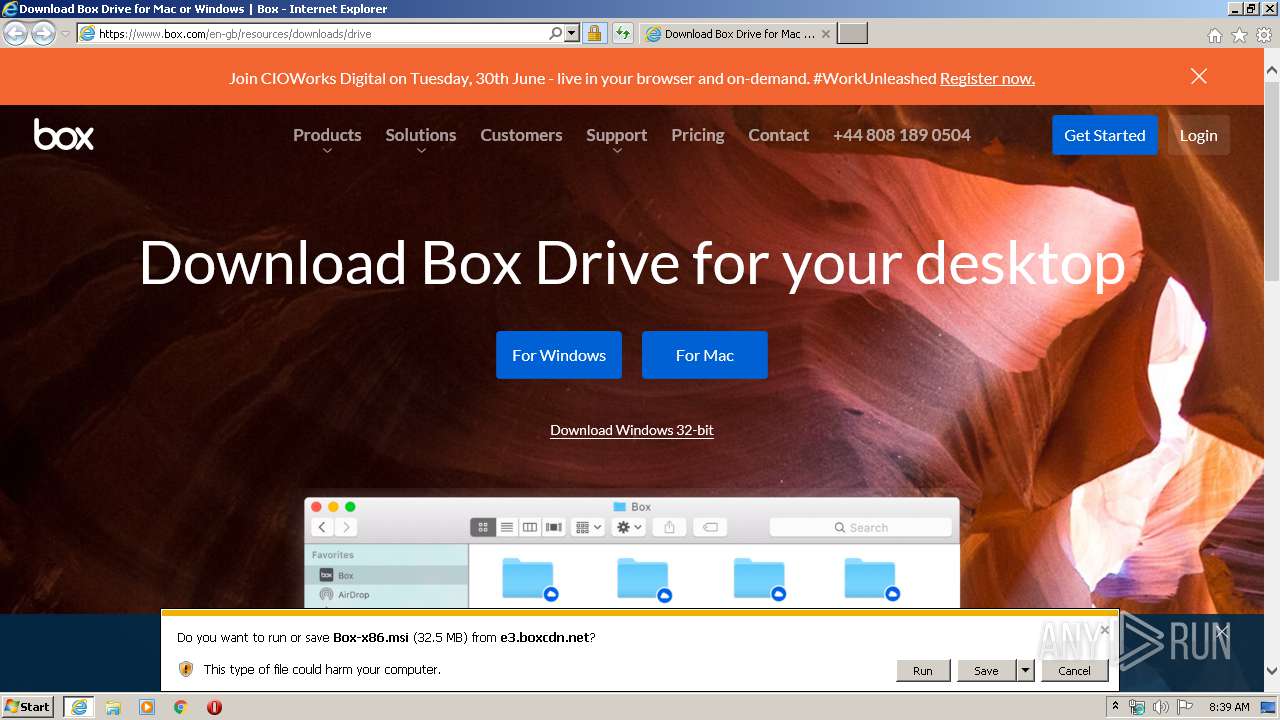
Task: Click the Action Center flag icon
Action: (x=1185, y=707)
